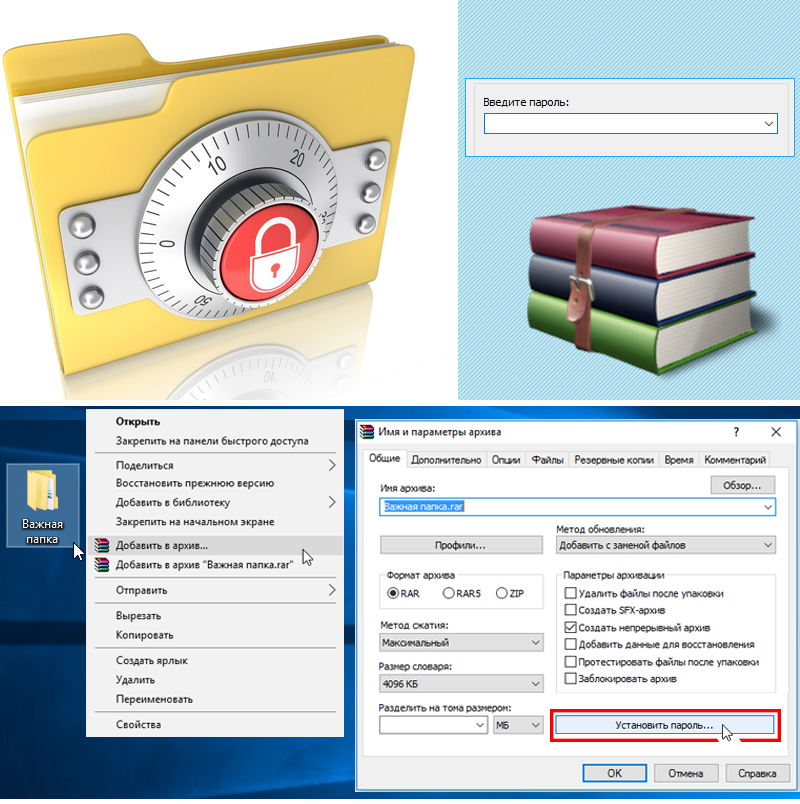Image resolution: width=800 pixels, height=804 pixels.
Task: Open the Имя архива dropdown arrow
Action: click(x=768, y=507)
